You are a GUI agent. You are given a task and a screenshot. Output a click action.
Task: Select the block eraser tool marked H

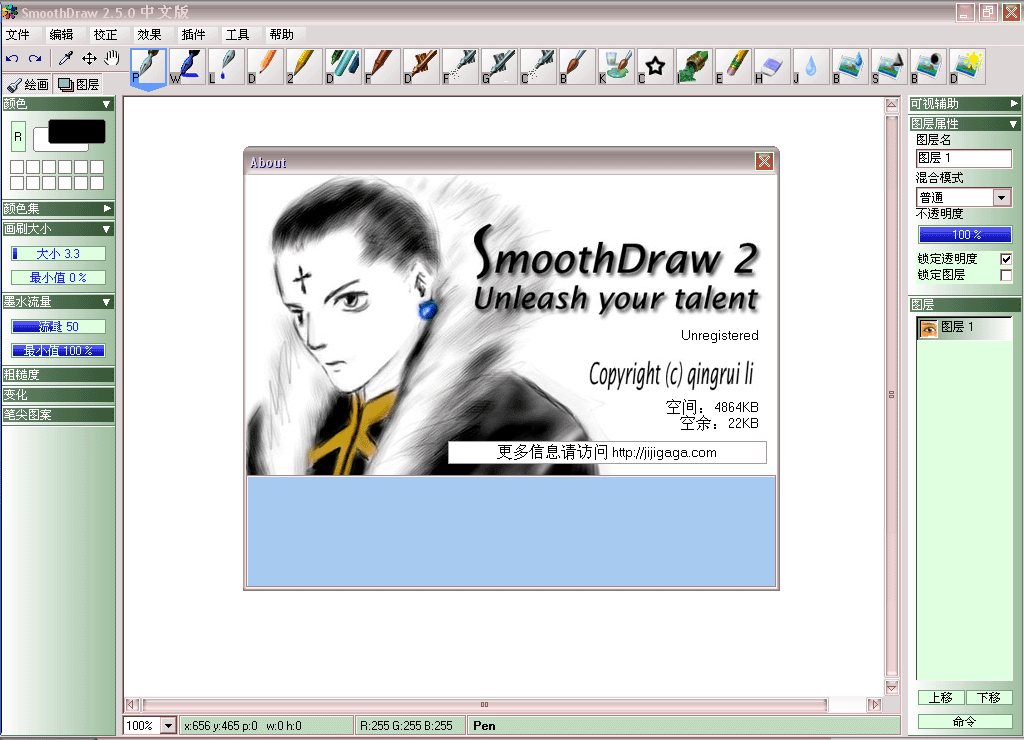[772, 67]
